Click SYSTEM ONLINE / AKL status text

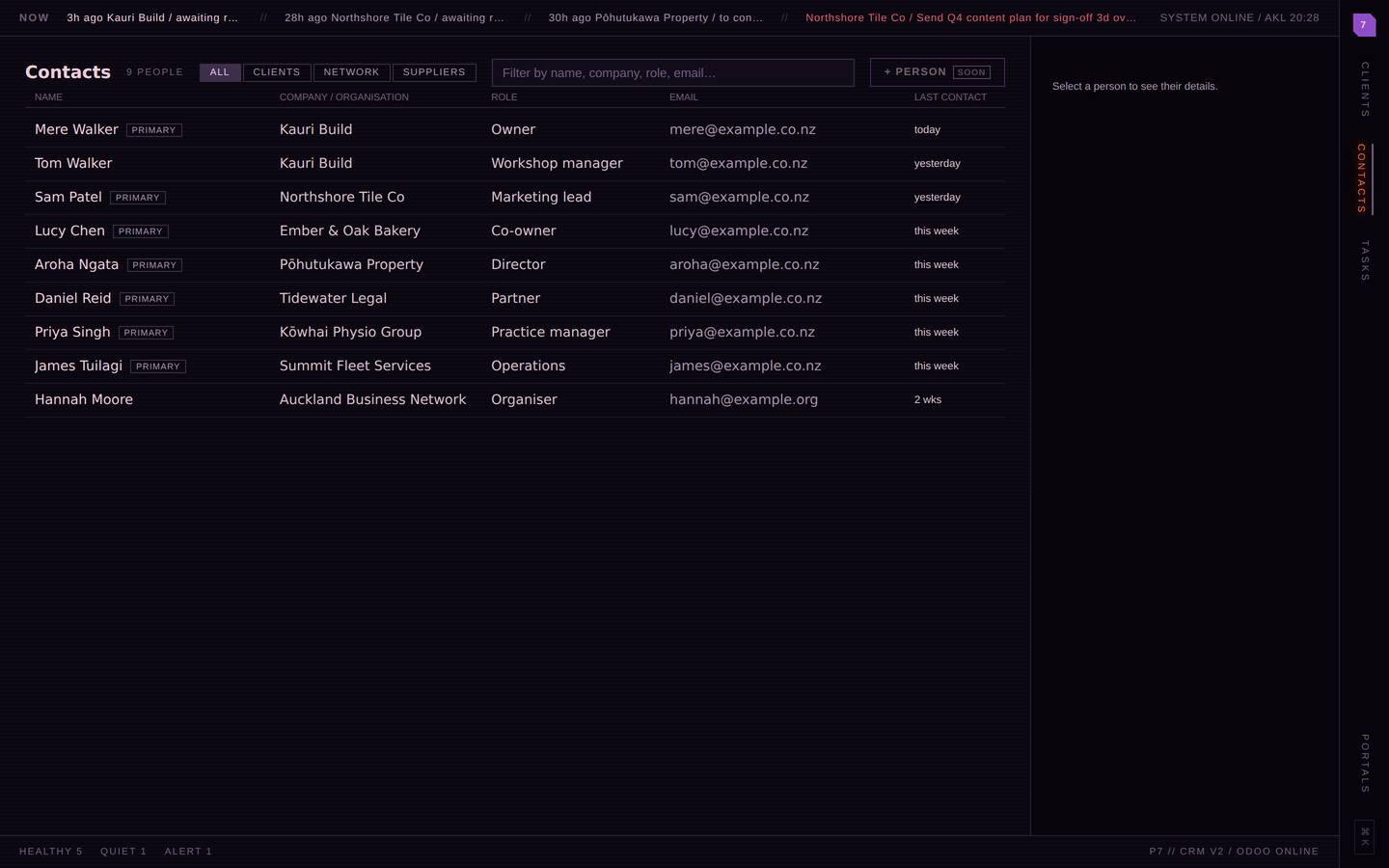click(x=1239, y=17)
